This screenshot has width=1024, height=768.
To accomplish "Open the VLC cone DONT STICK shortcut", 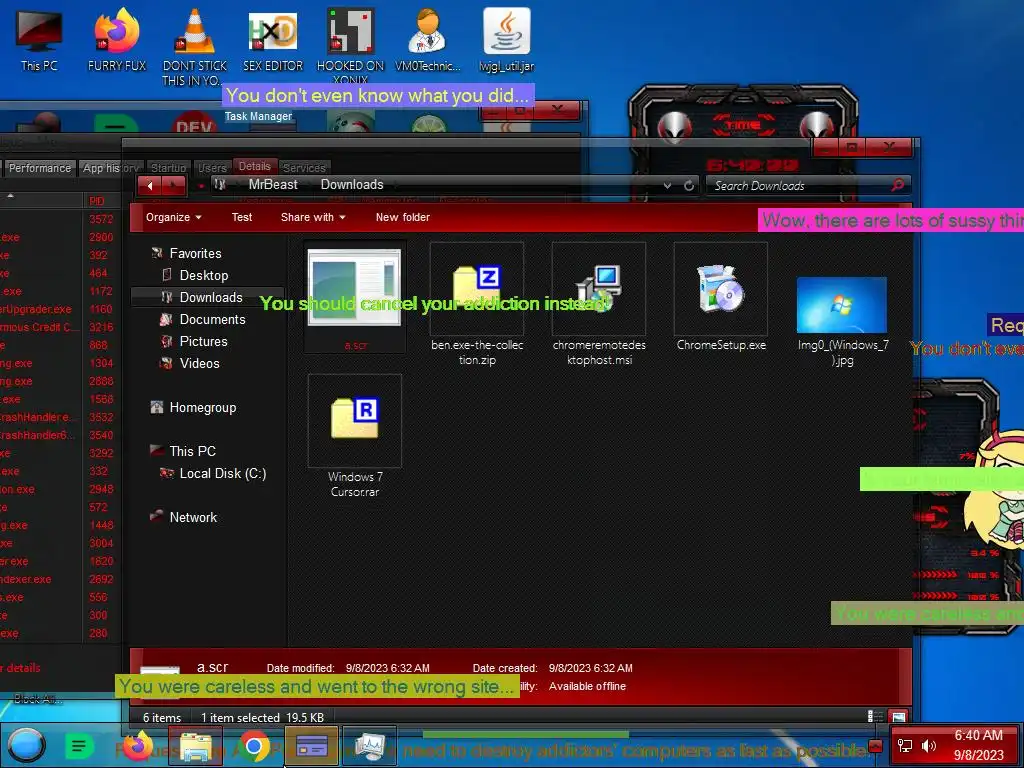I will [x=194, y=46].
